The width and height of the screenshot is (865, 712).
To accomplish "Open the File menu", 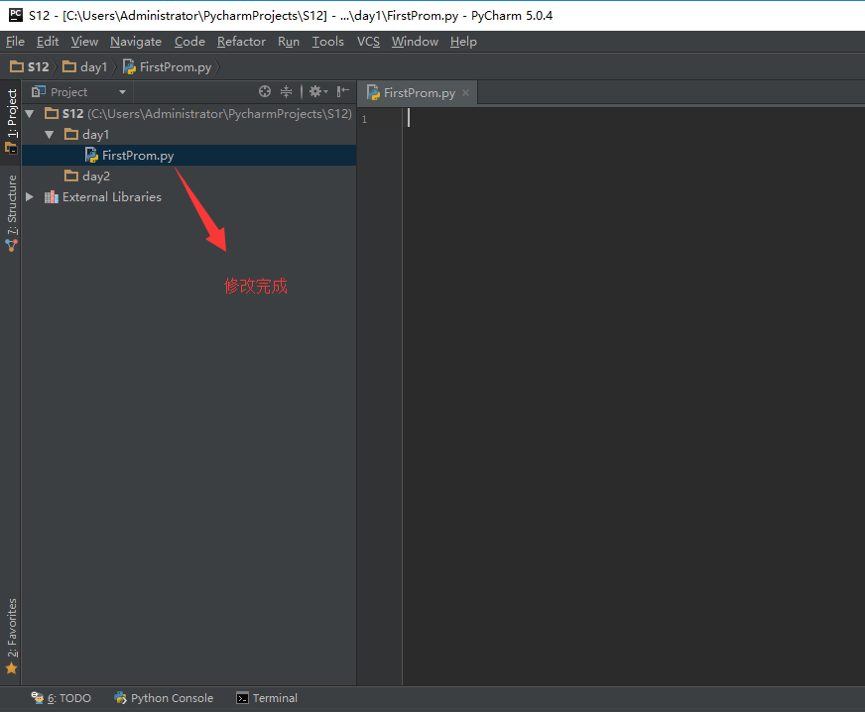I will click(15, 41).
